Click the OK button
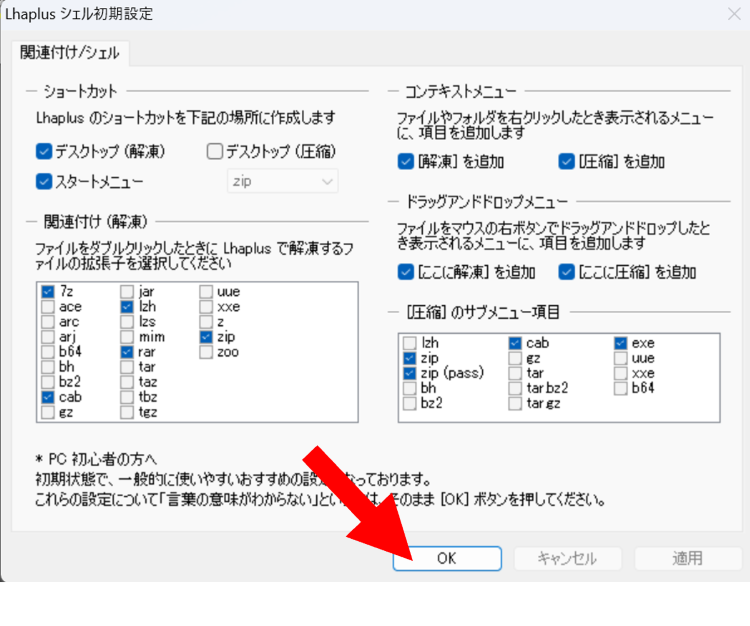 tap(447, 558)
